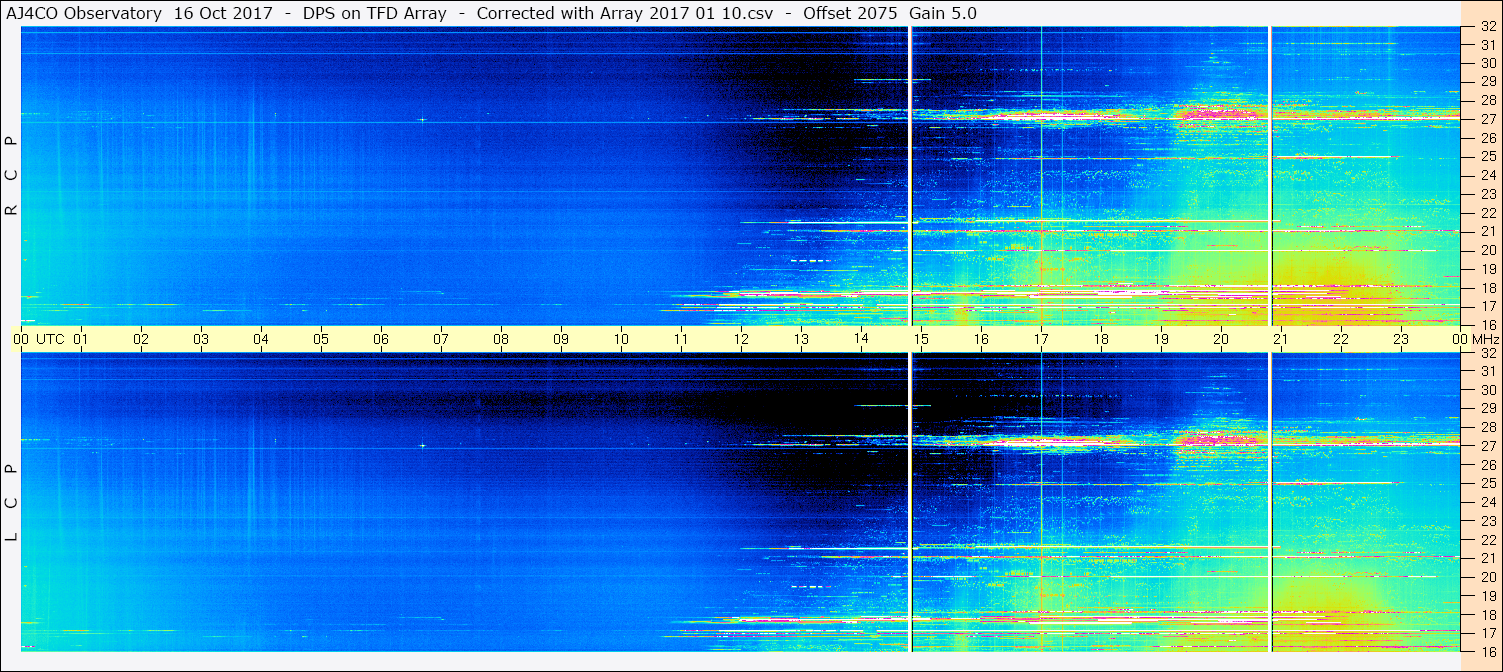Click the 32 MHz label of the LCP scale
The width and height of the screenshot is (1503, 672).
coord(1488,353)
